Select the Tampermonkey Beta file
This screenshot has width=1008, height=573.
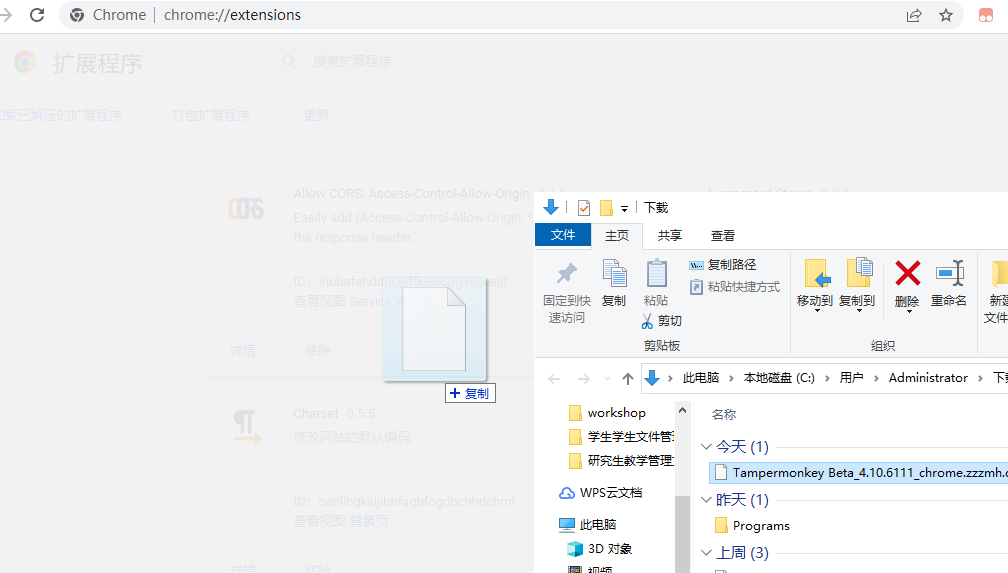point(860,473)
